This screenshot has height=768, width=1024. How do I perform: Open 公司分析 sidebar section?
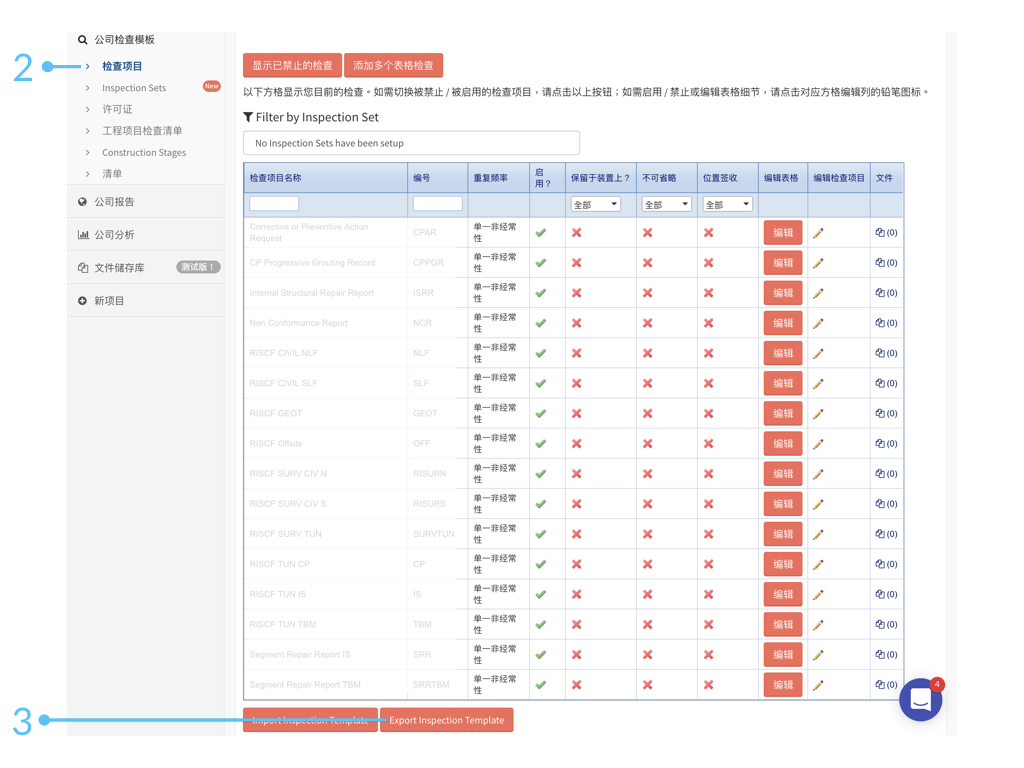[114, 234]
